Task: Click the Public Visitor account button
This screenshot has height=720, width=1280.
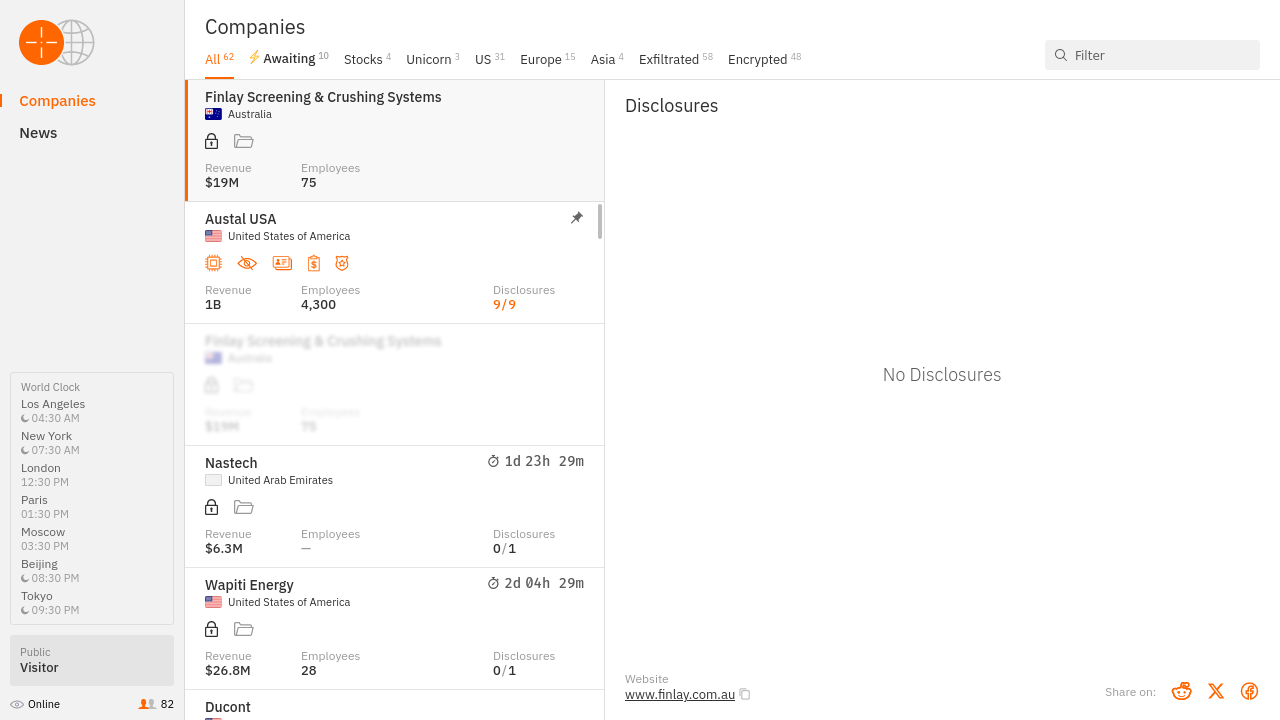Action: pyautogui.click(x=92, y=660)
